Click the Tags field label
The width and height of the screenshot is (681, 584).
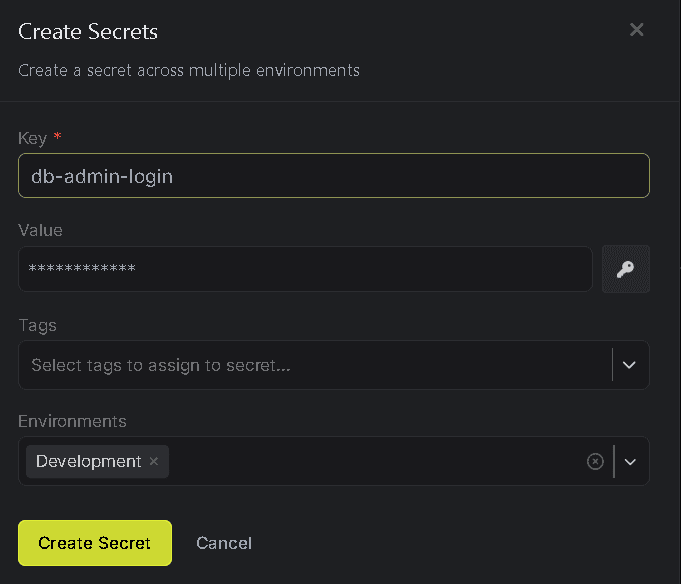click(x=37, y=325)
